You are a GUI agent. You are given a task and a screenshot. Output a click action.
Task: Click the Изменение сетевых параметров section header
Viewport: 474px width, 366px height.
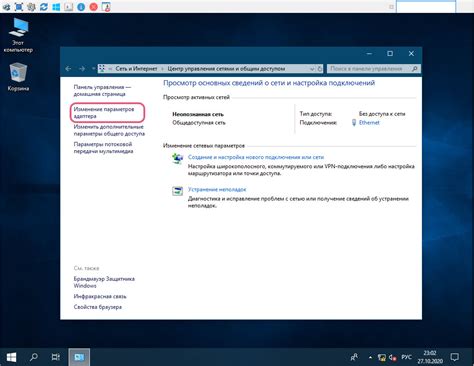204,146
